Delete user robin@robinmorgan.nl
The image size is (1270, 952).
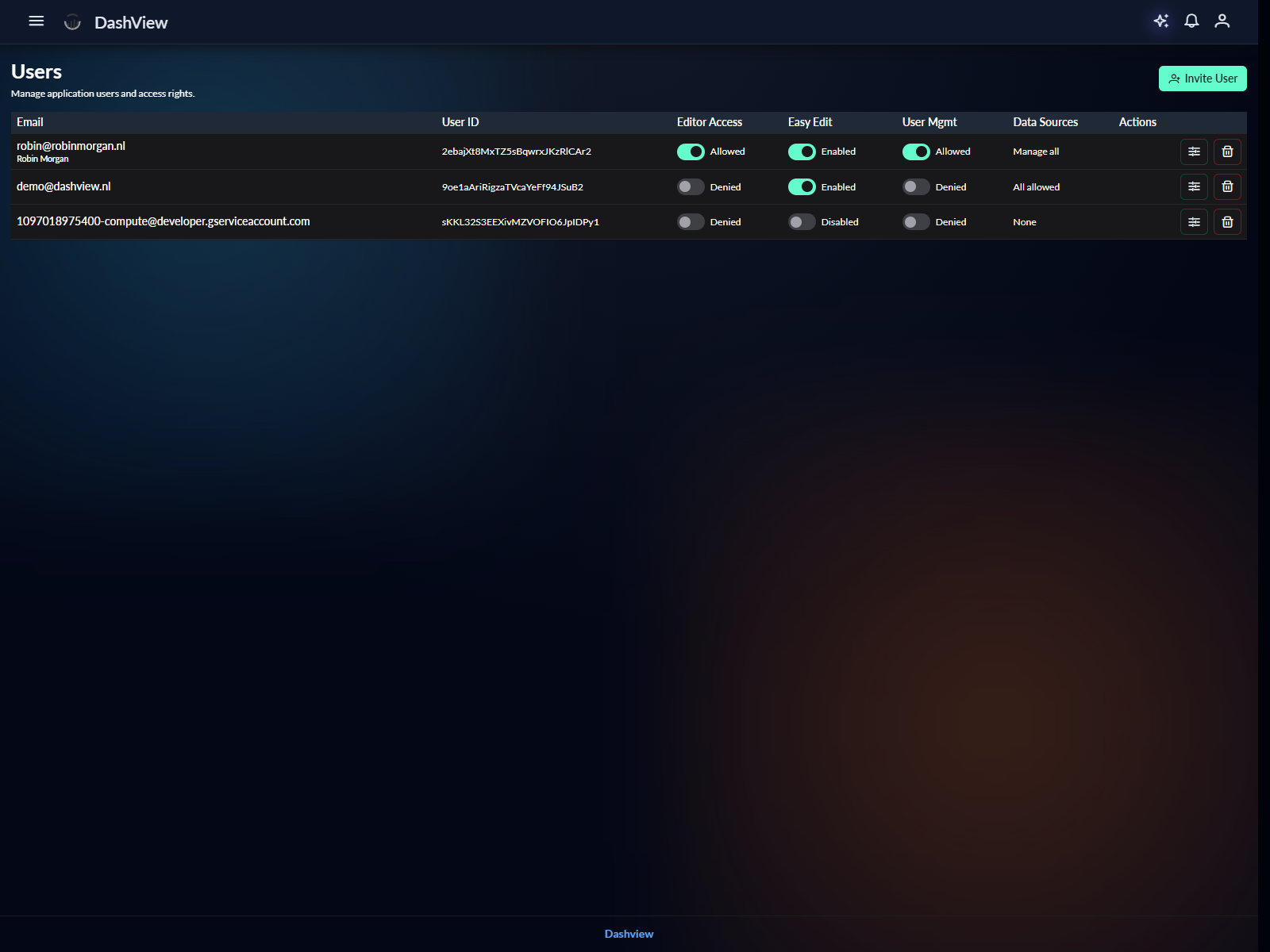pyautogui.click(x=1227, y=152)
